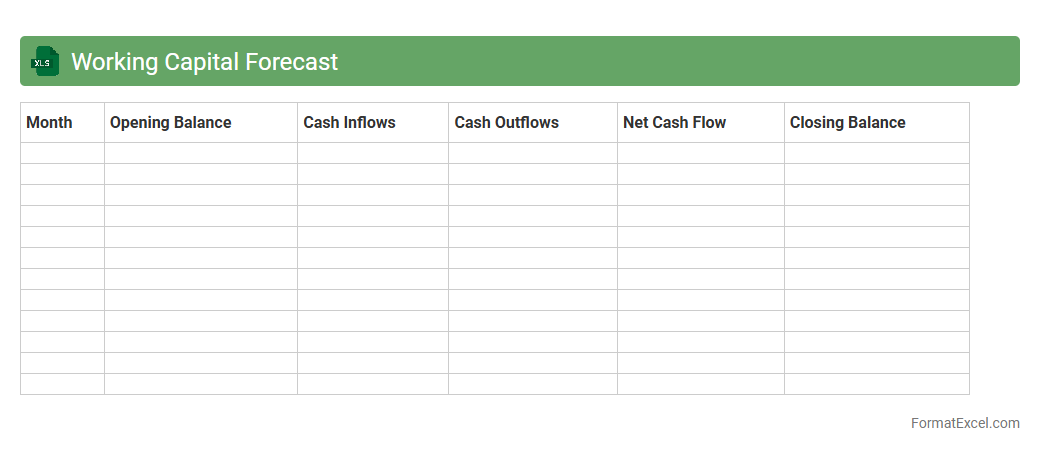
Task: Select first empty cell under Opening Balance
Action: tap(200, 153)
